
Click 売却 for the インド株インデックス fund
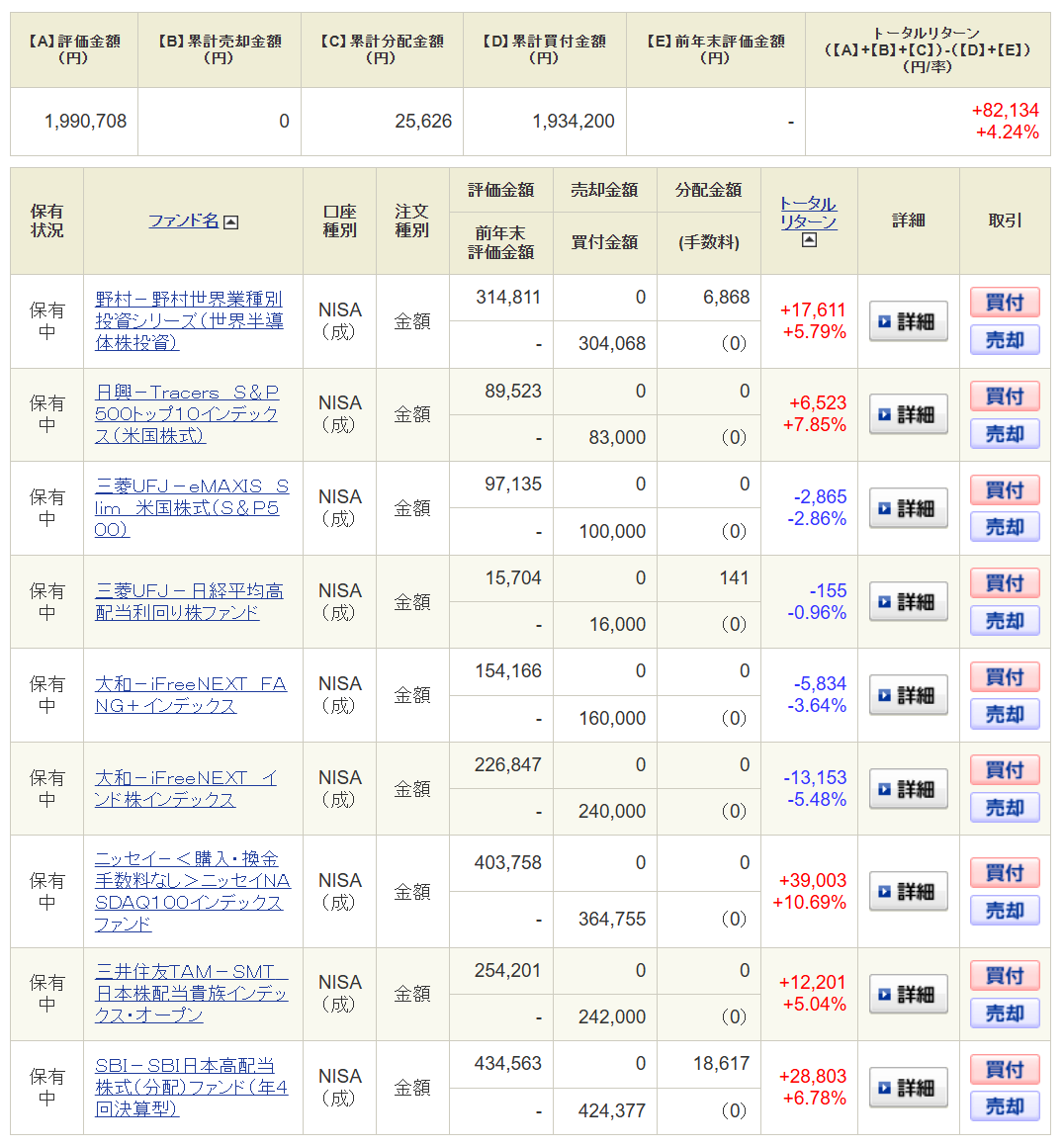tap(1005, 808)
